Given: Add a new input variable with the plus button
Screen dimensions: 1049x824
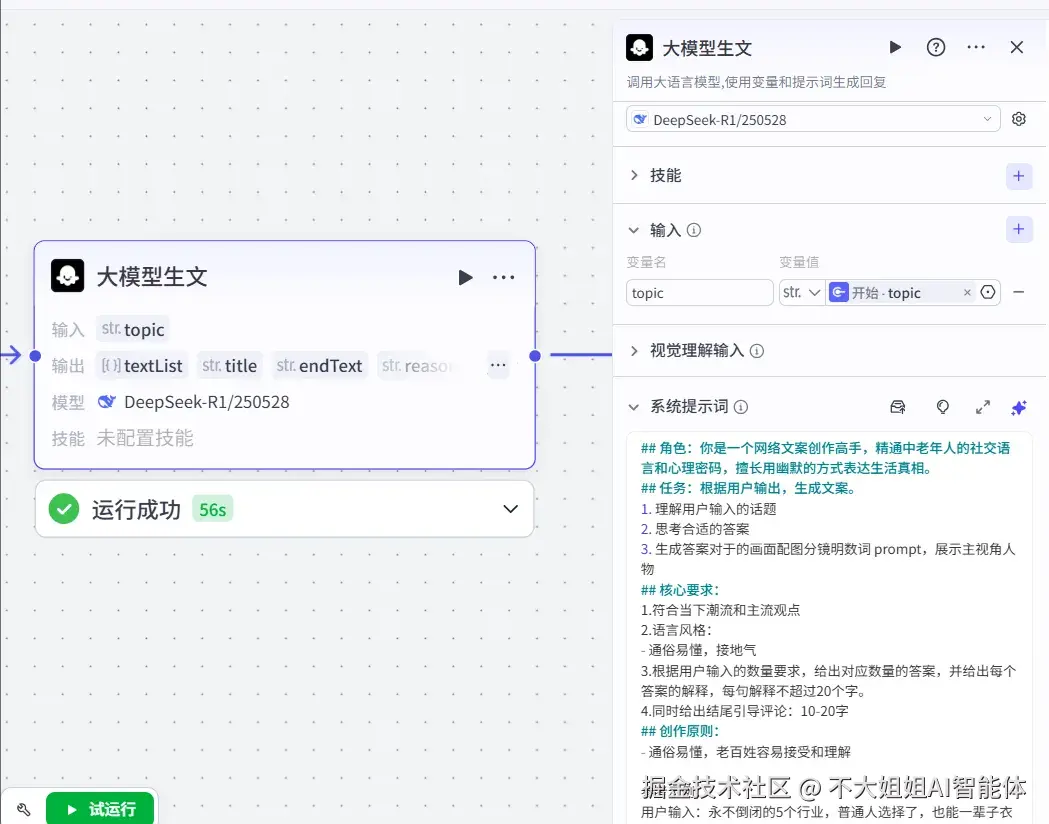Looking at the screenshot, I should [1019, 229].
